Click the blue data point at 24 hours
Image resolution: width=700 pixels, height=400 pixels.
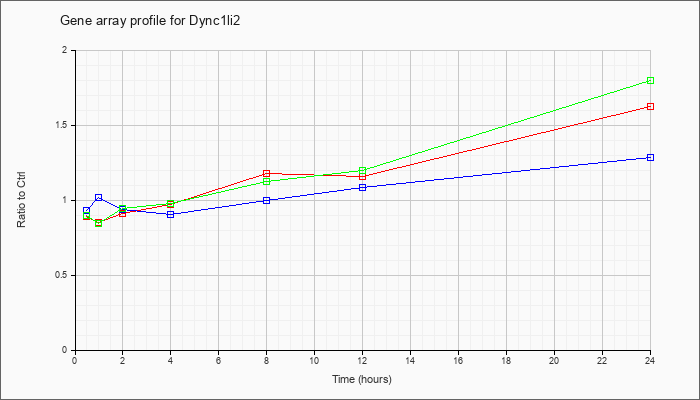click(x=650, y=158)
